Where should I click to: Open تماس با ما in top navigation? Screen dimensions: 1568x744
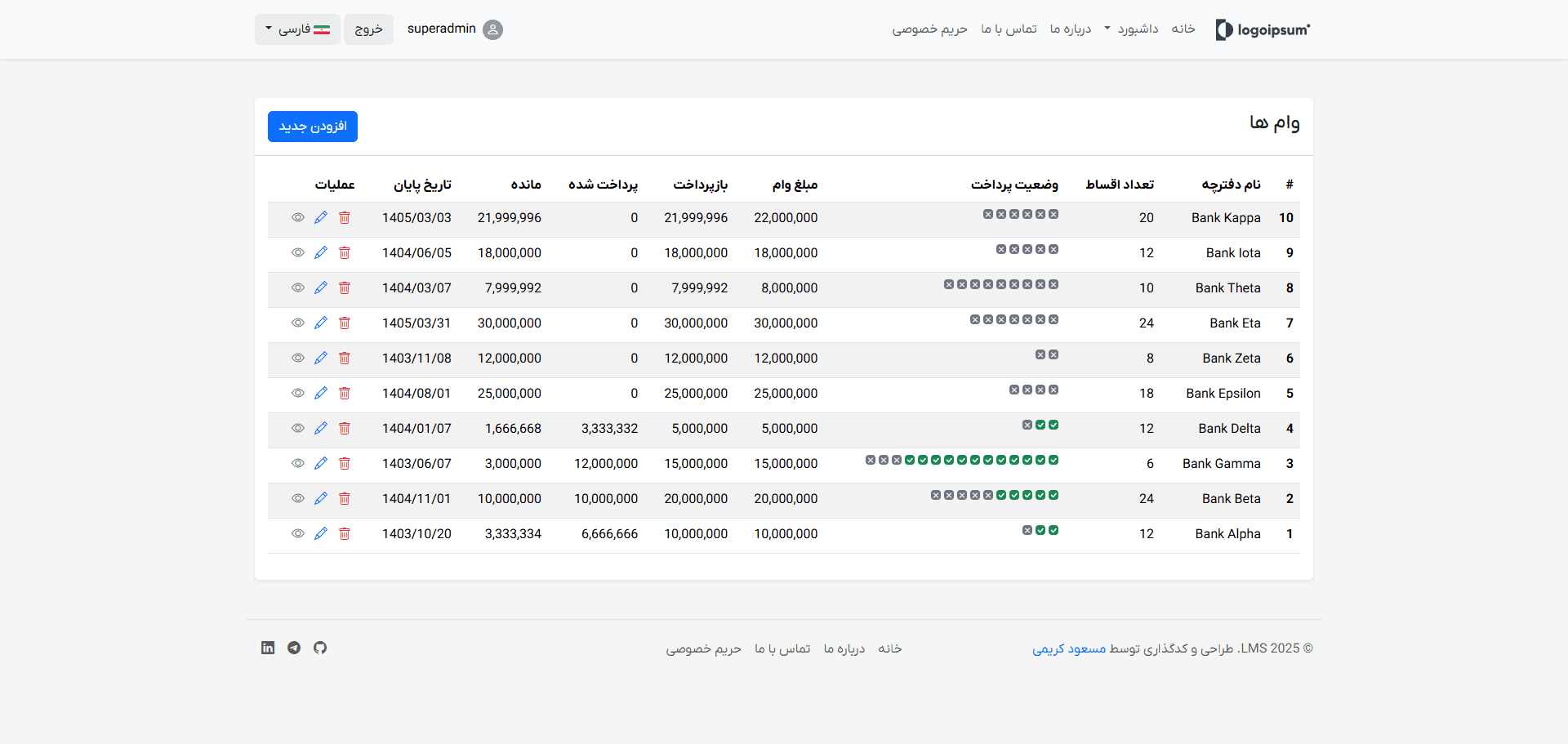pyautogui.click(x=1009, y=29)
